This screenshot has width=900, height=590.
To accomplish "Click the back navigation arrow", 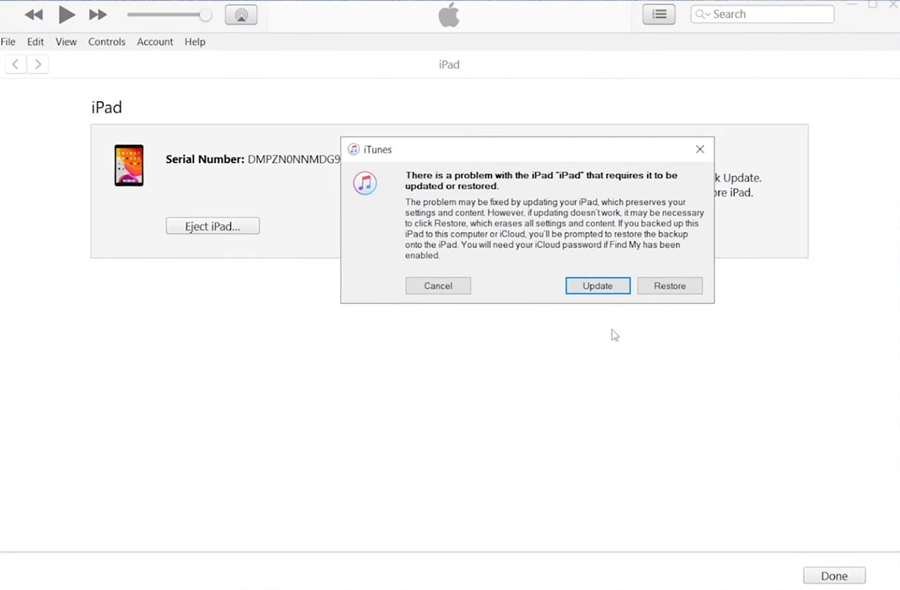I will coord(14,63).
